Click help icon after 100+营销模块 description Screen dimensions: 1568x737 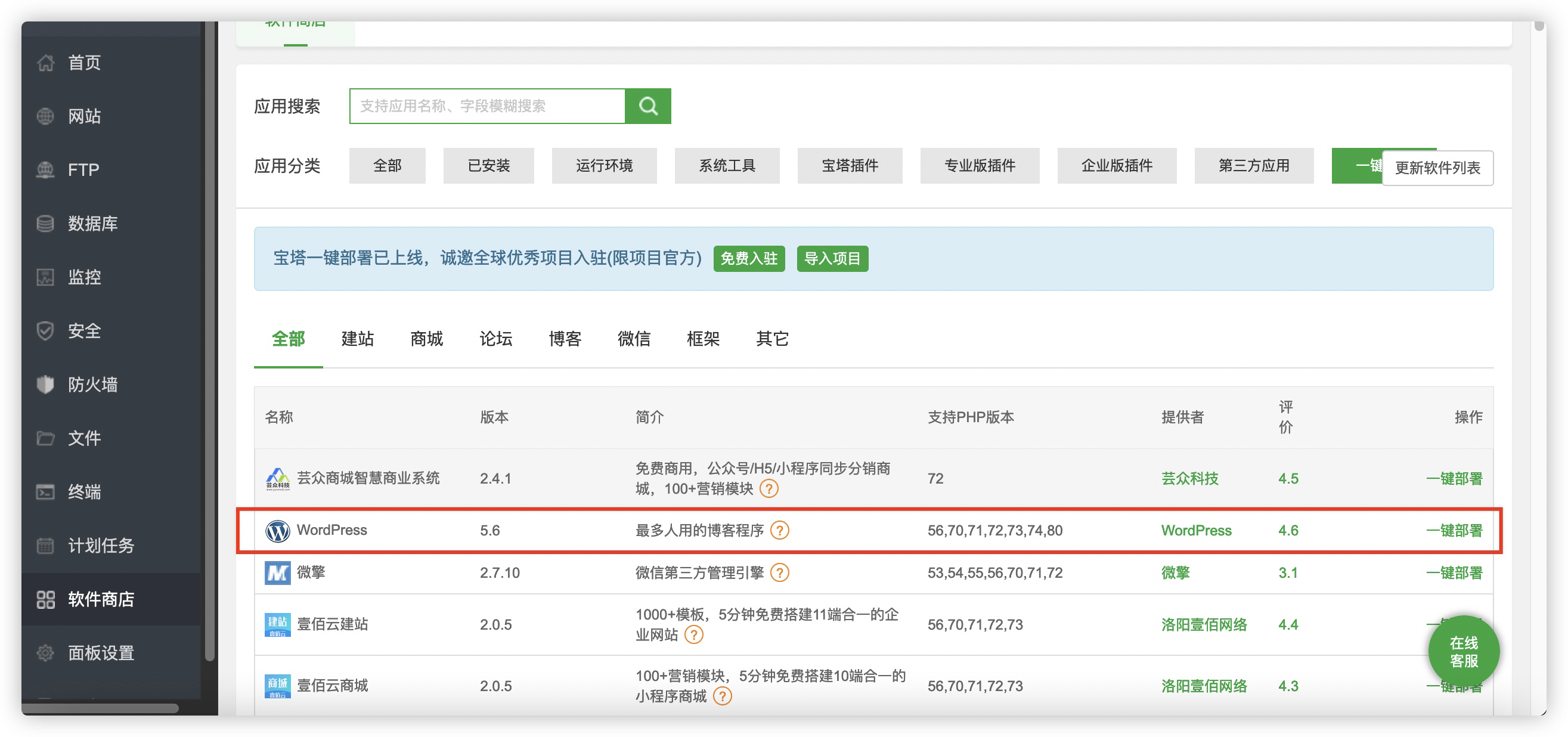(x=768, y=488)
